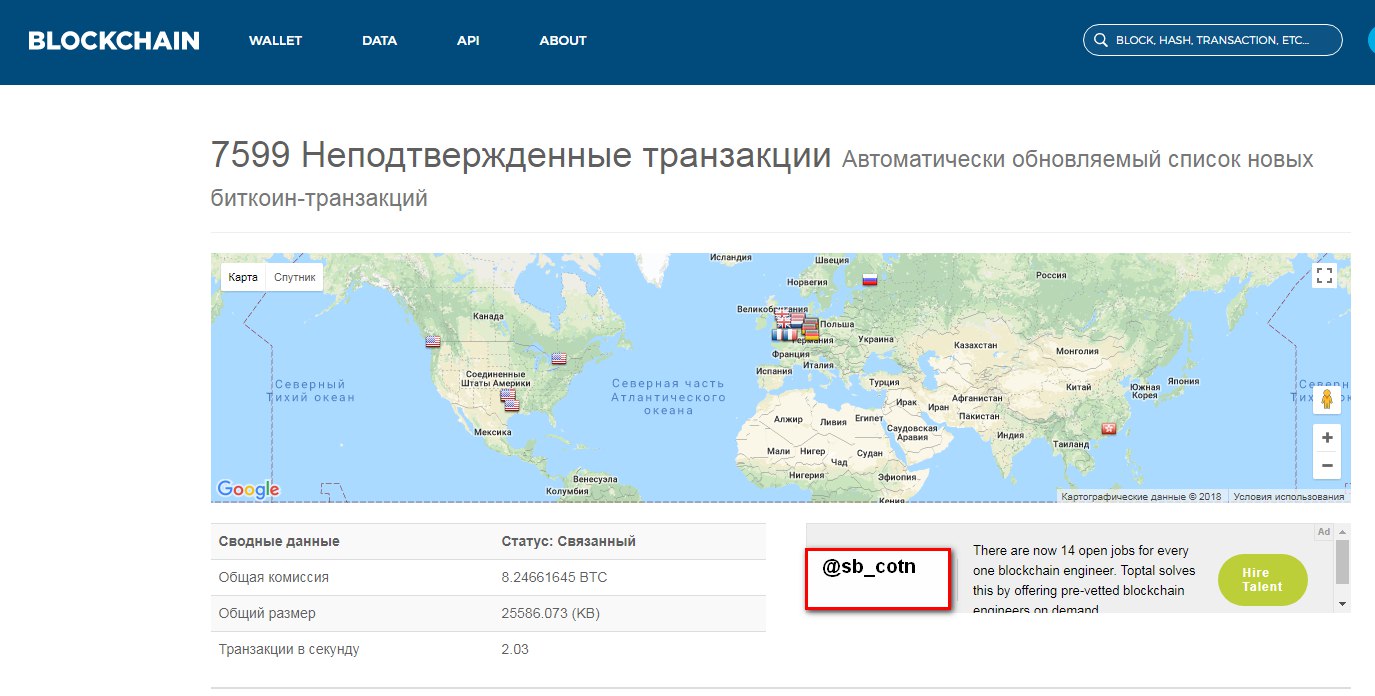Viewport: 1375px width, 696px height.
Task: Click the 7599 Неподтвержденные транзакции heading
Action: point(521,156)
